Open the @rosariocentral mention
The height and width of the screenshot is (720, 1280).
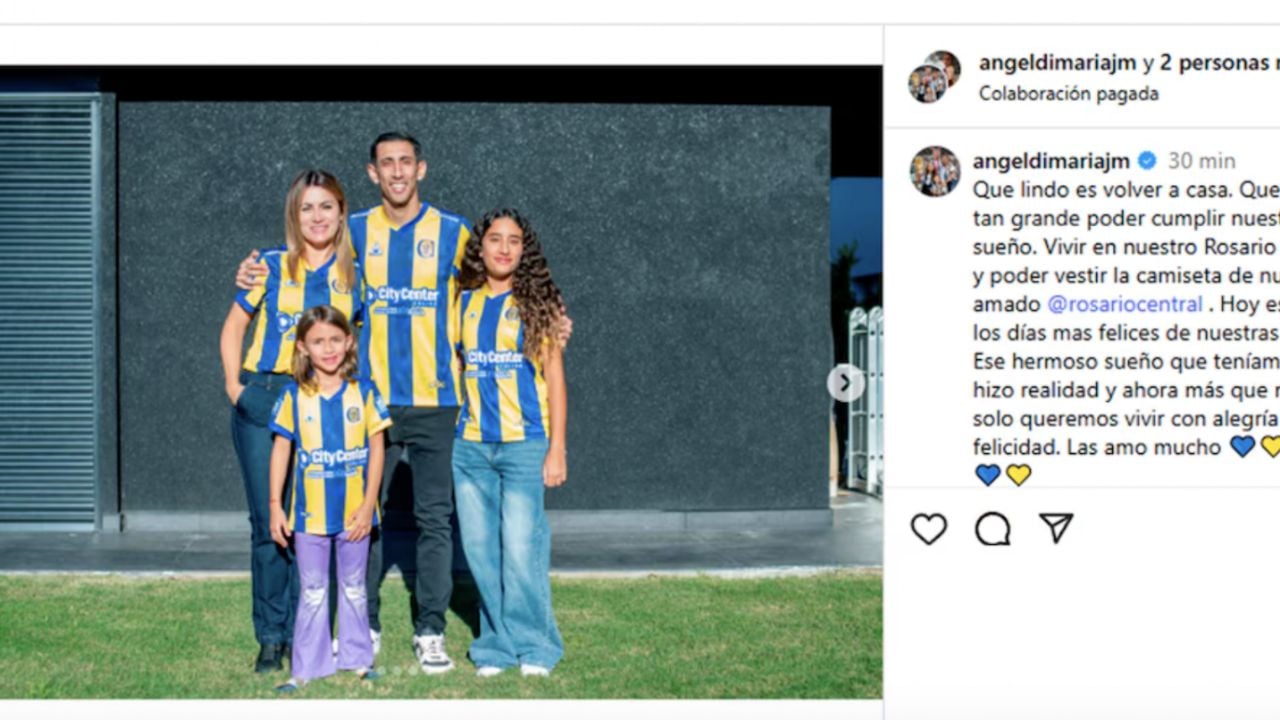point(1124,304)
